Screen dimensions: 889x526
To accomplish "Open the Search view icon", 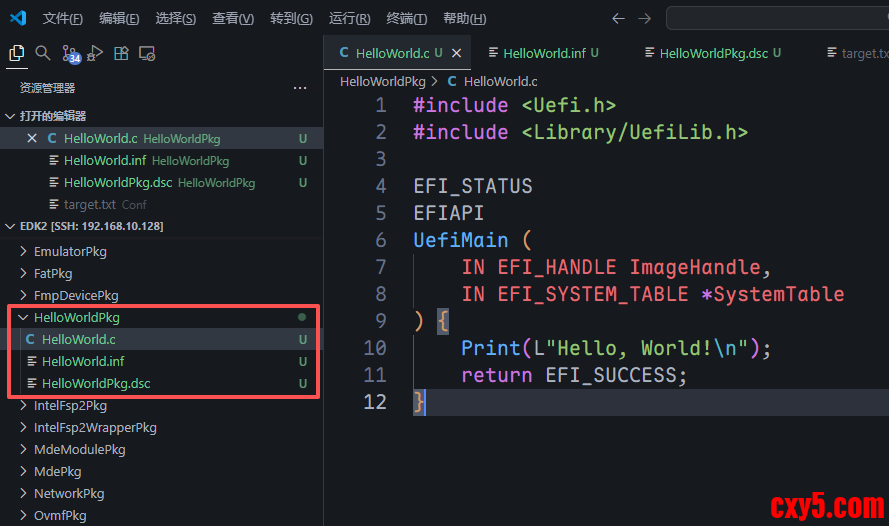I will pyautogui.click(x=43, y=54).
